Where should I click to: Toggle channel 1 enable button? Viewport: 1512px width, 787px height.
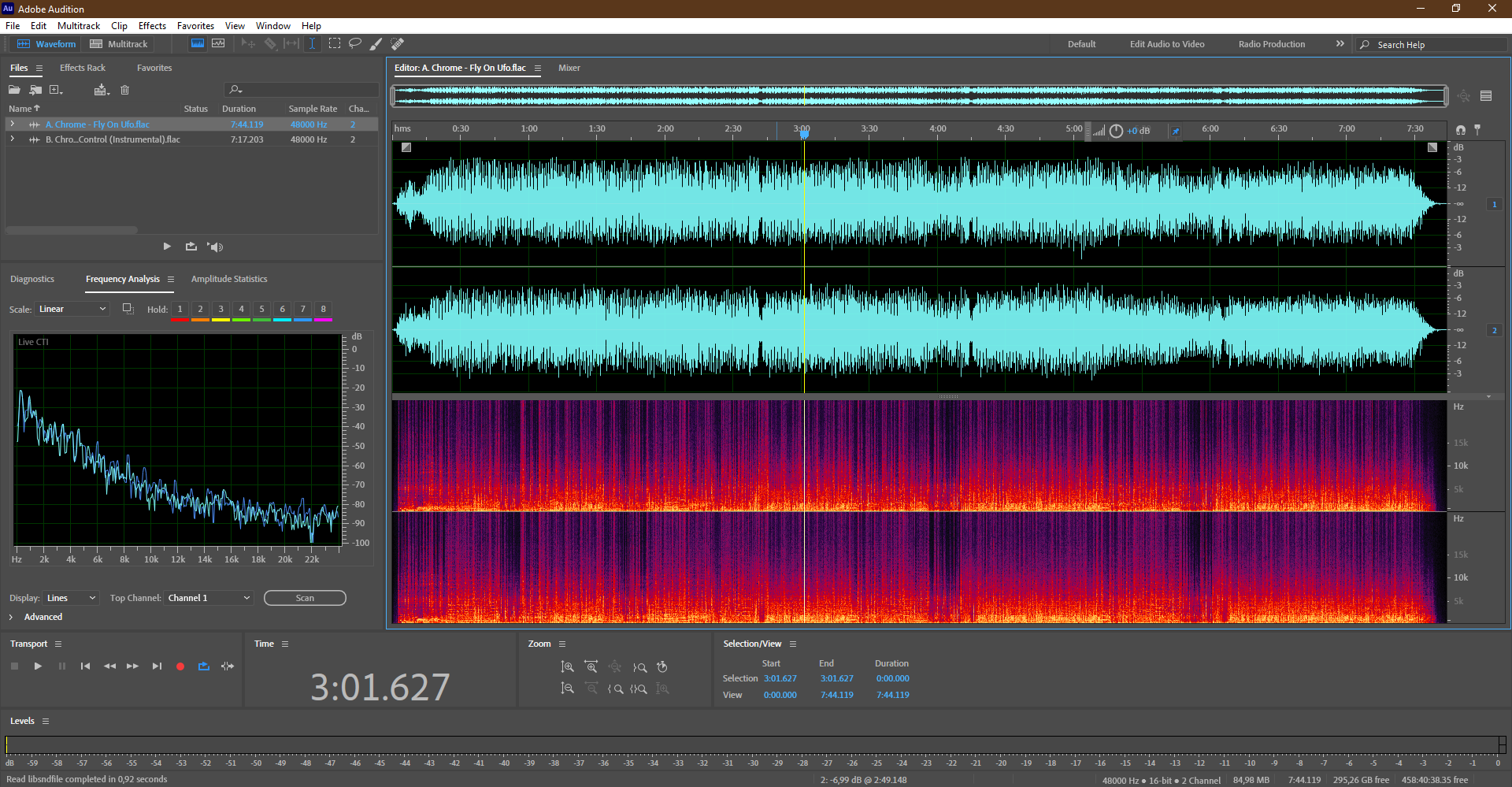click(x=1494, y=205)
